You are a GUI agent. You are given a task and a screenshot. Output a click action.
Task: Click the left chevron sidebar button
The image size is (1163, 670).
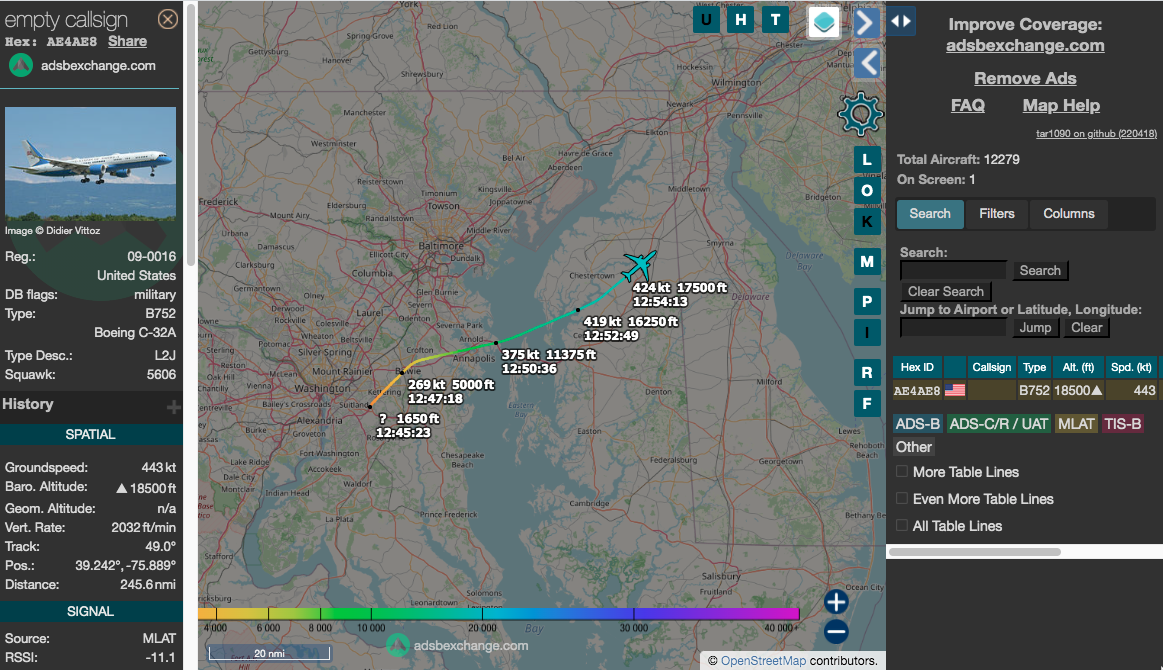[x=866, y=63]
